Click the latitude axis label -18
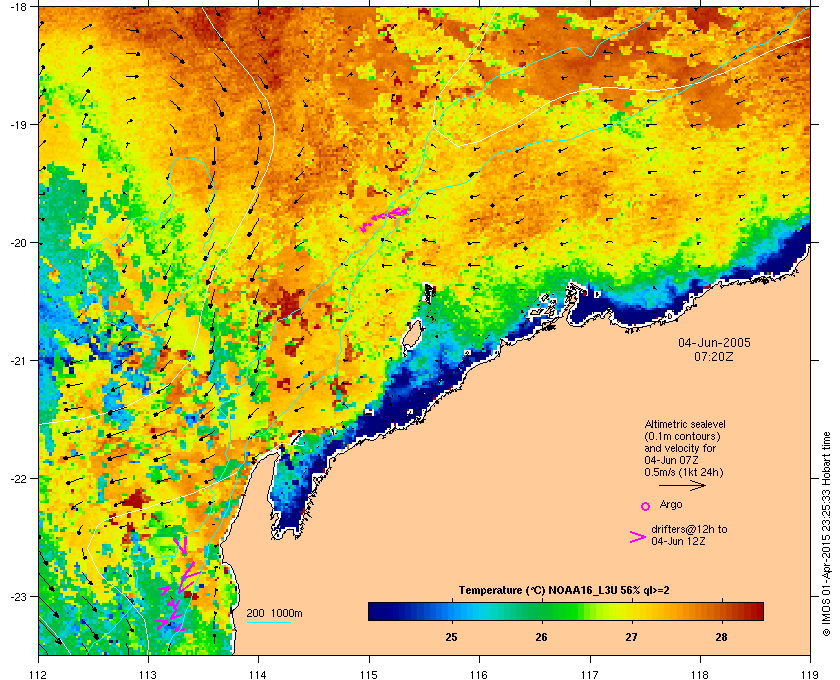Viewport: 840px width, 680px height. pyautogui.click(x=18, y=6)
